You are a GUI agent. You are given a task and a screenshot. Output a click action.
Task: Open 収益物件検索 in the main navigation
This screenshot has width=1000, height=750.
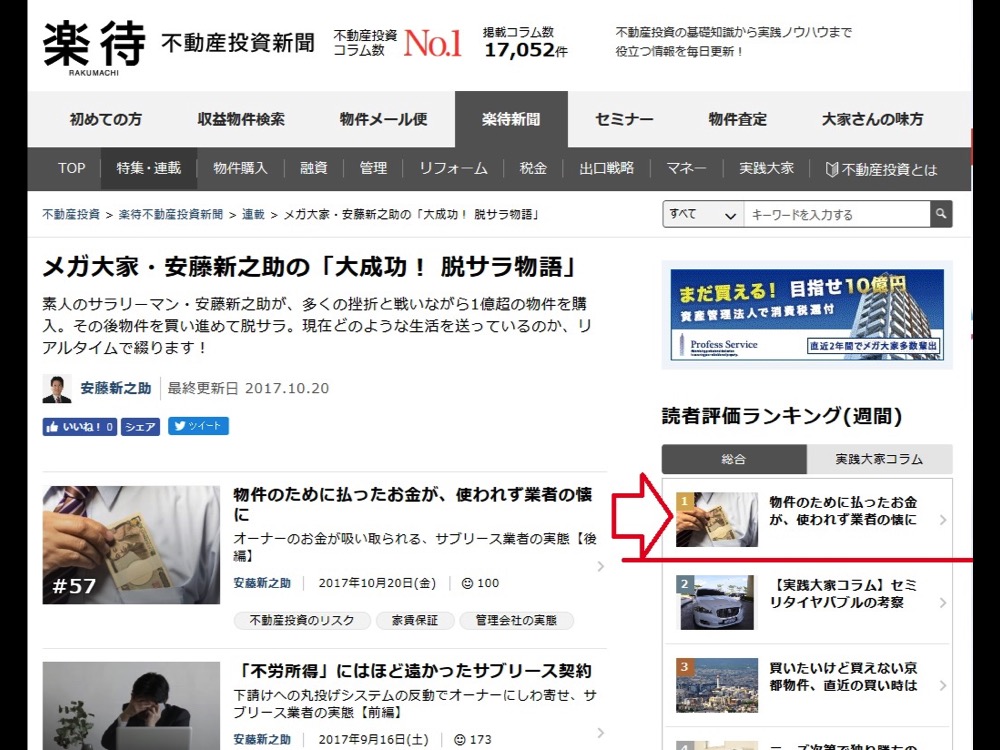[241, 119]
